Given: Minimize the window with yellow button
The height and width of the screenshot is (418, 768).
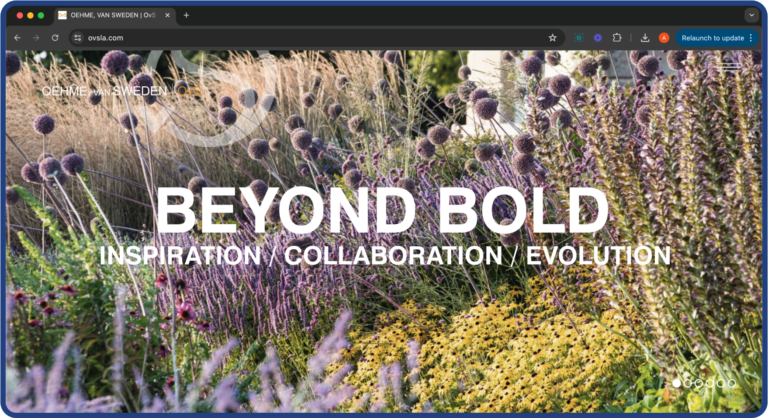Looking at the screenshot, I should [x=30, y=15].
